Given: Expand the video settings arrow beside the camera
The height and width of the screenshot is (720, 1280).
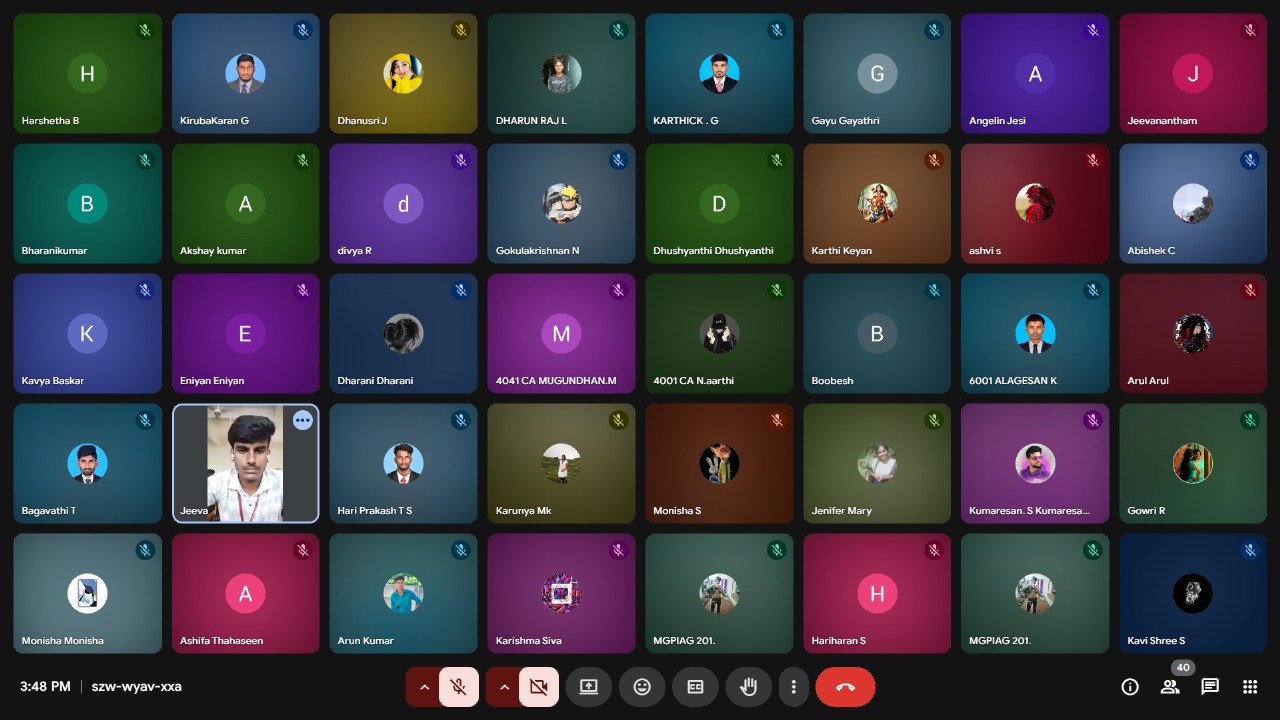Looking at the screenshot, I should pyautogui.click(x=504, y=687).
